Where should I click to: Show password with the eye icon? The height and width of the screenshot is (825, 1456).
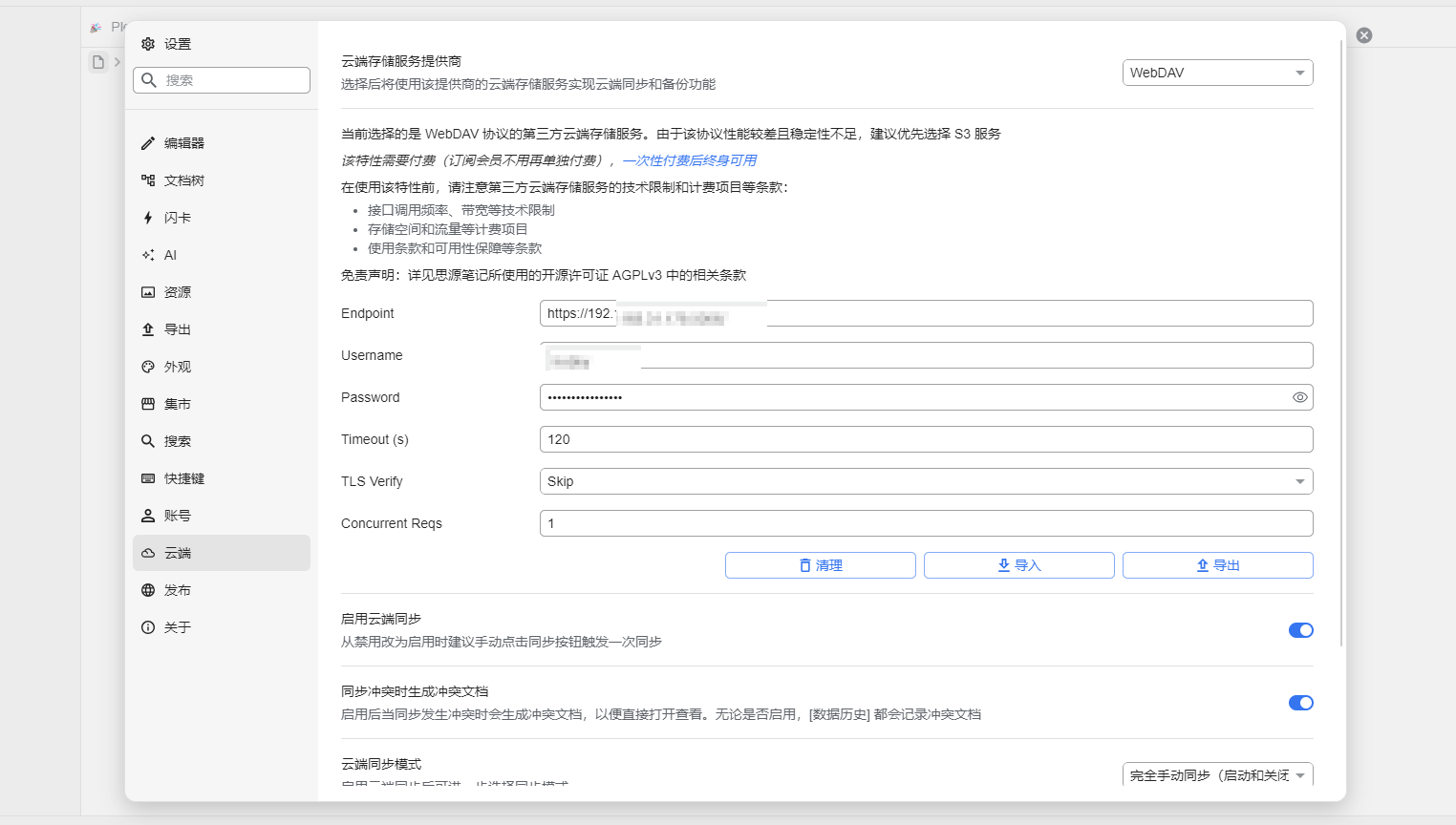(1299, 397)
